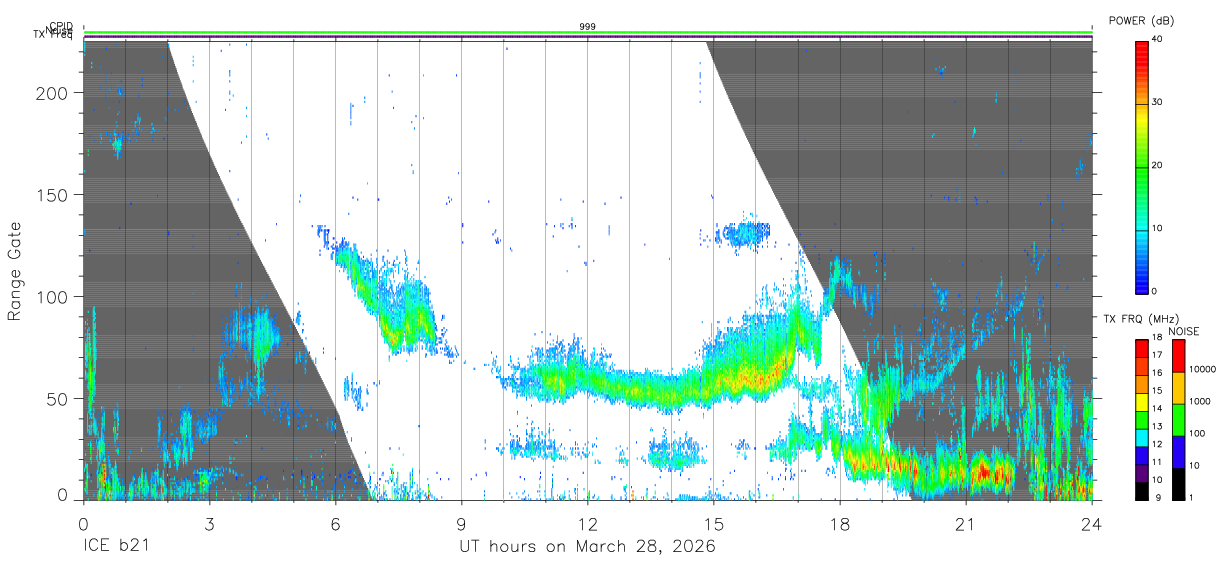This screenshot has height=567, width=1228.
Task: Click the 'ICE b21' radar label
Action: coord(116,547)
